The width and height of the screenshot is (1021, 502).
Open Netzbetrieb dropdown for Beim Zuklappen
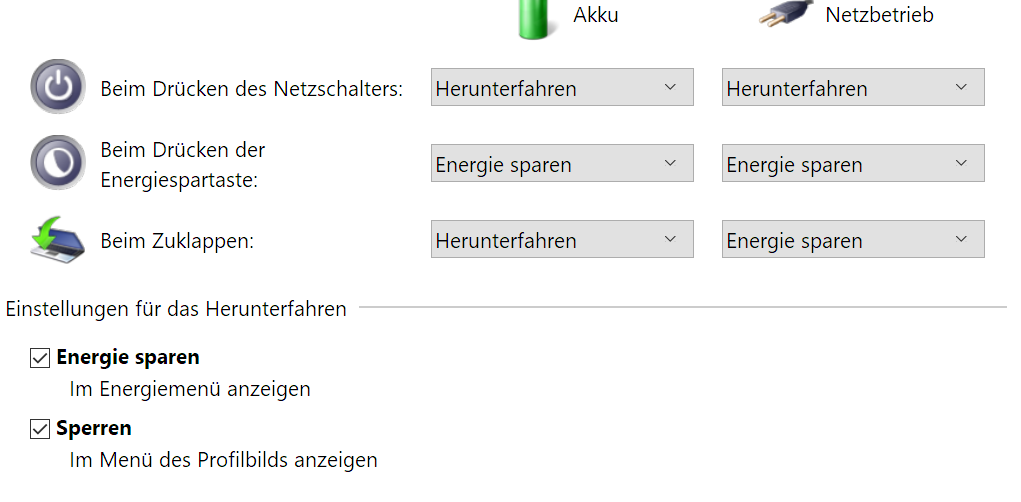852,240
